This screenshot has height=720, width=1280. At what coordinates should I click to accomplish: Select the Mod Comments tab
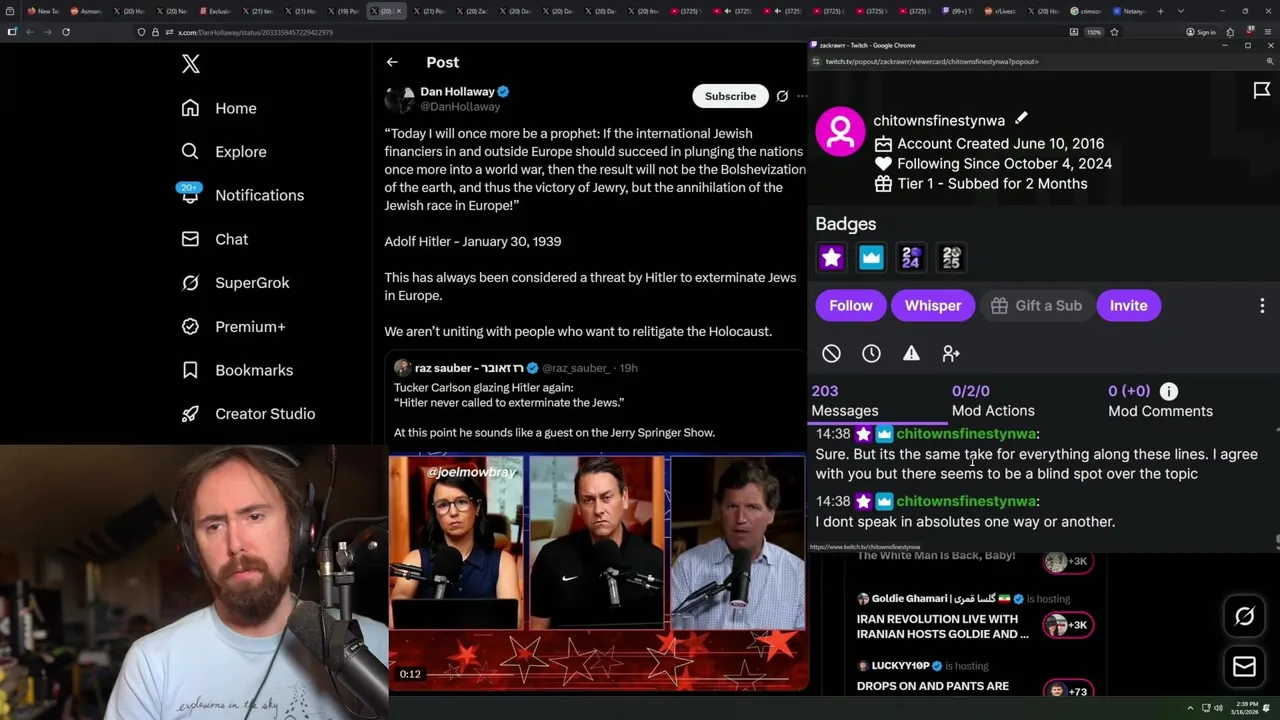coord(1160,401)
